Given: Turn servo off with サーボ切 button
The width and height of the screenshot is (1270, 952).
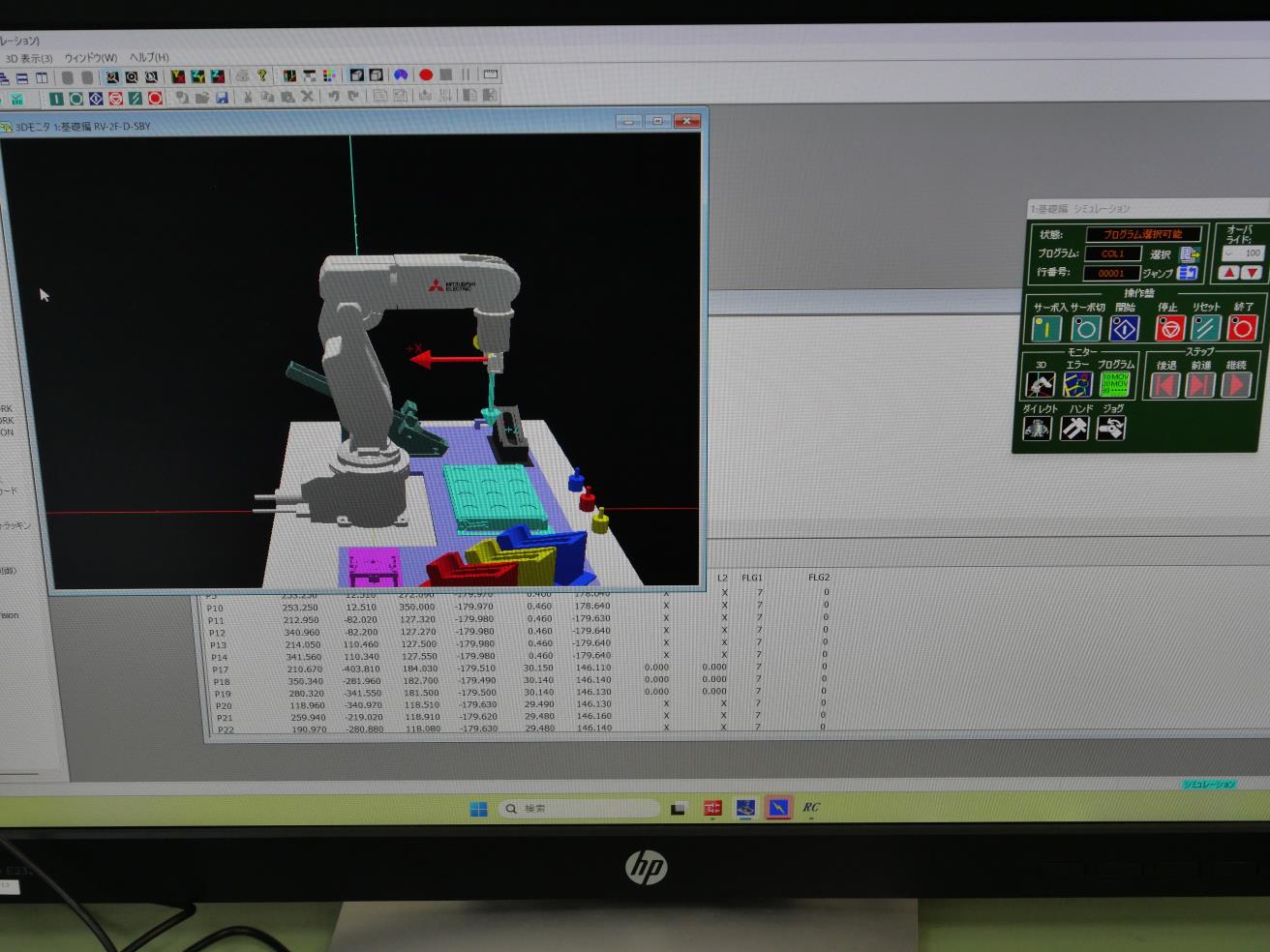Looking at the screenshot, I should 1085,329.
